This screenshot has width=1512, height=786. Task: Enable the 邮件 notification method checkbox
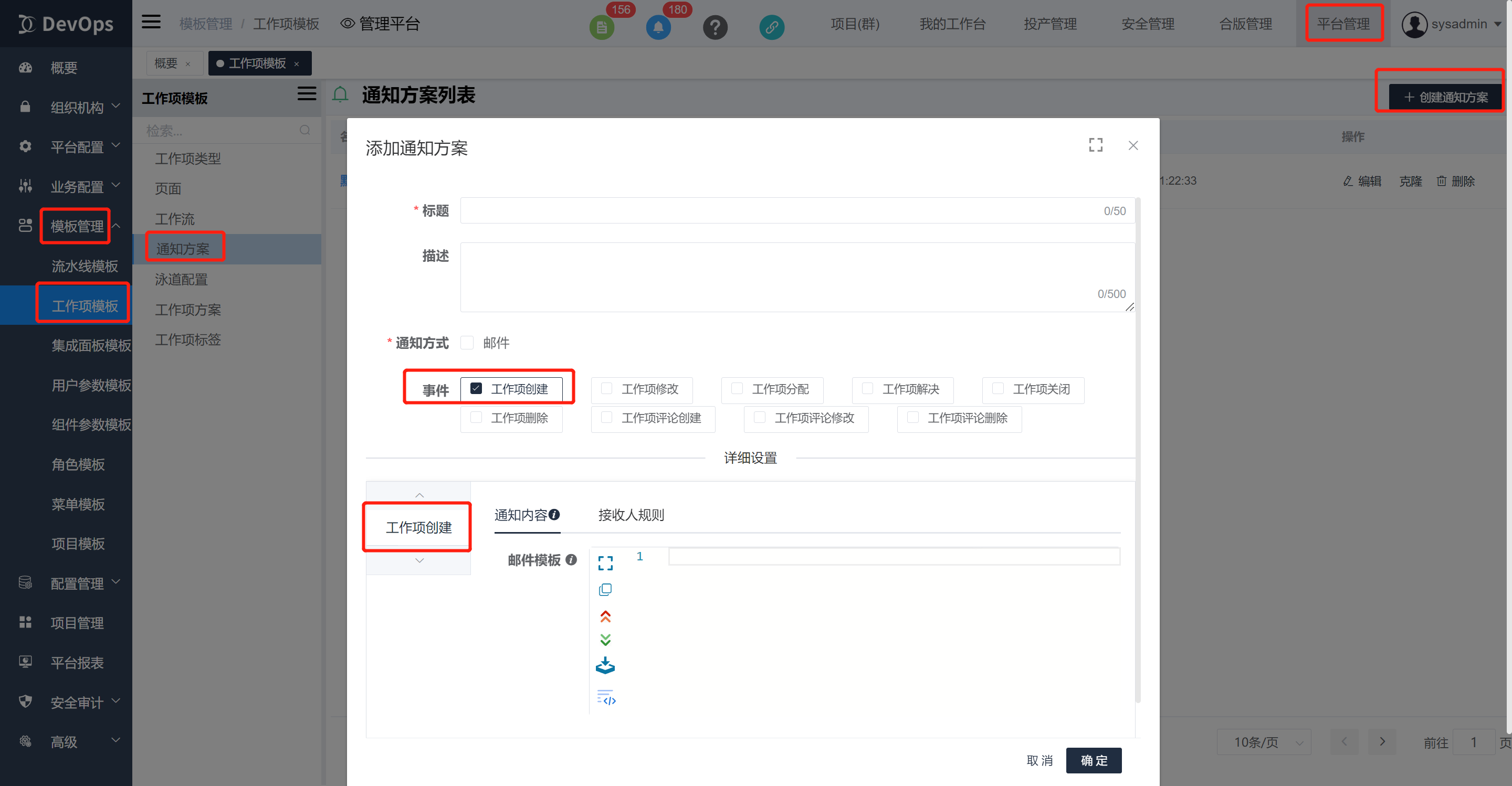pos(467,343)
